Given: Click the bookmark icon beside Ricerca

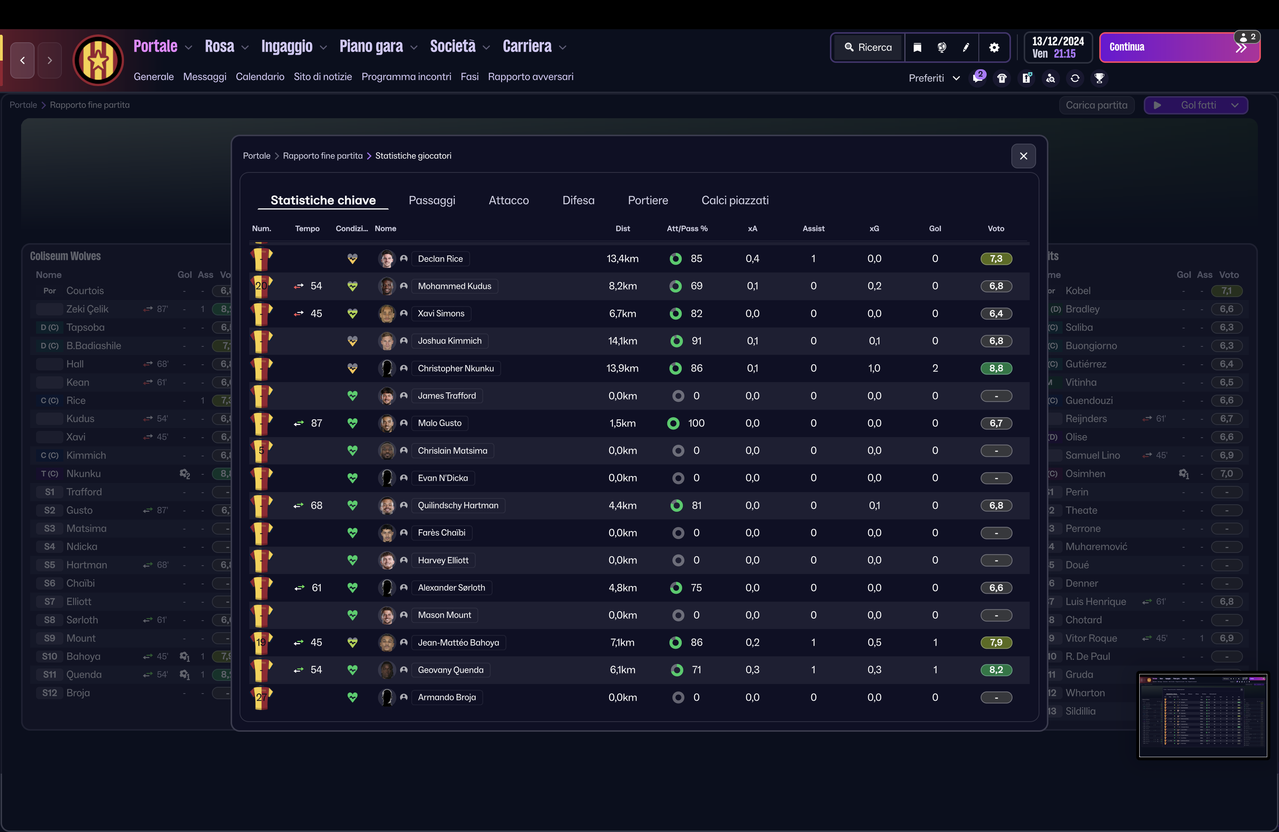Looking at the screenshot, I should 917,47.
